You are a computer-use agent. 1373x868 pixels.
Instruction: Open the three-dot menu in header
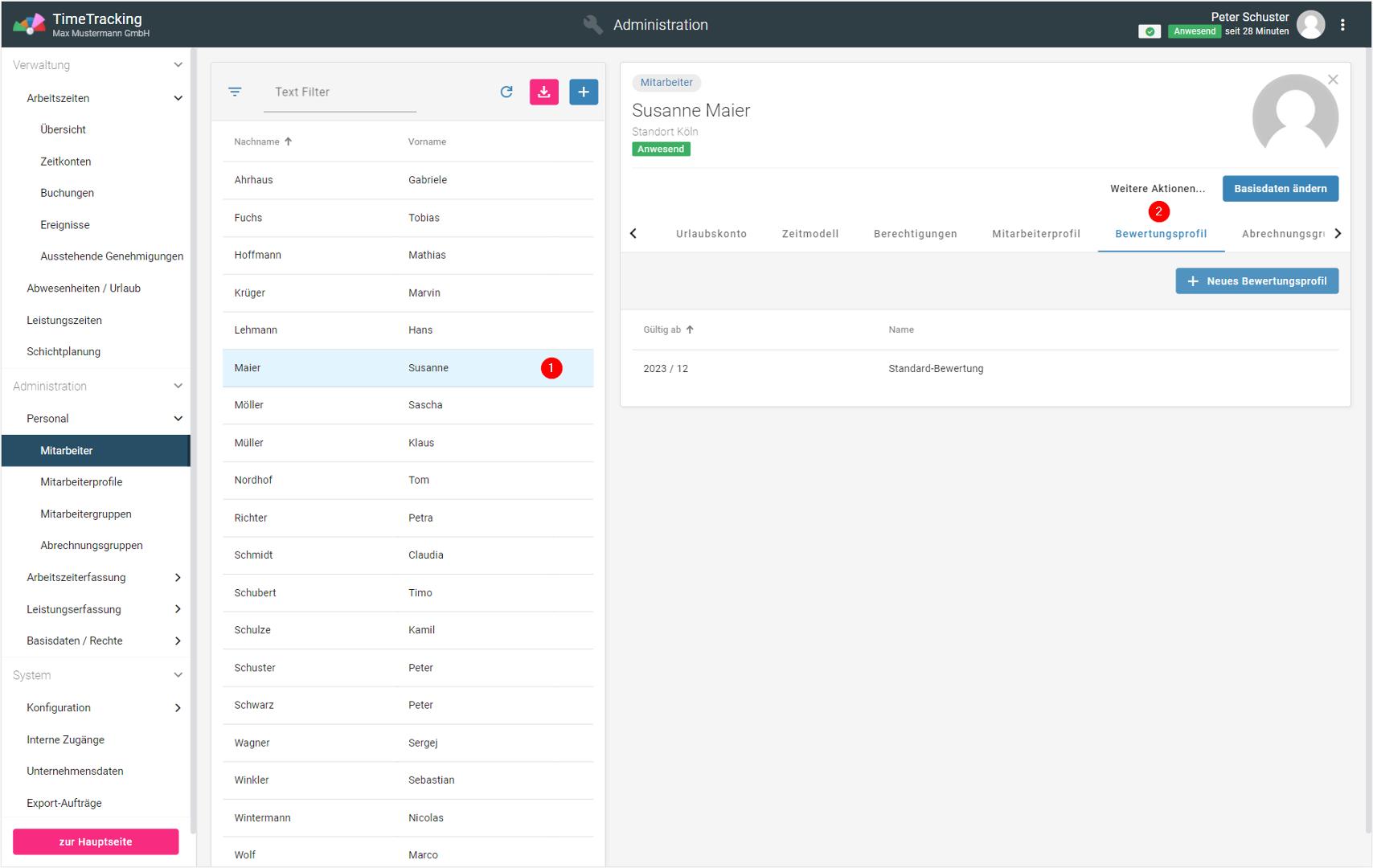point(1342,25)
